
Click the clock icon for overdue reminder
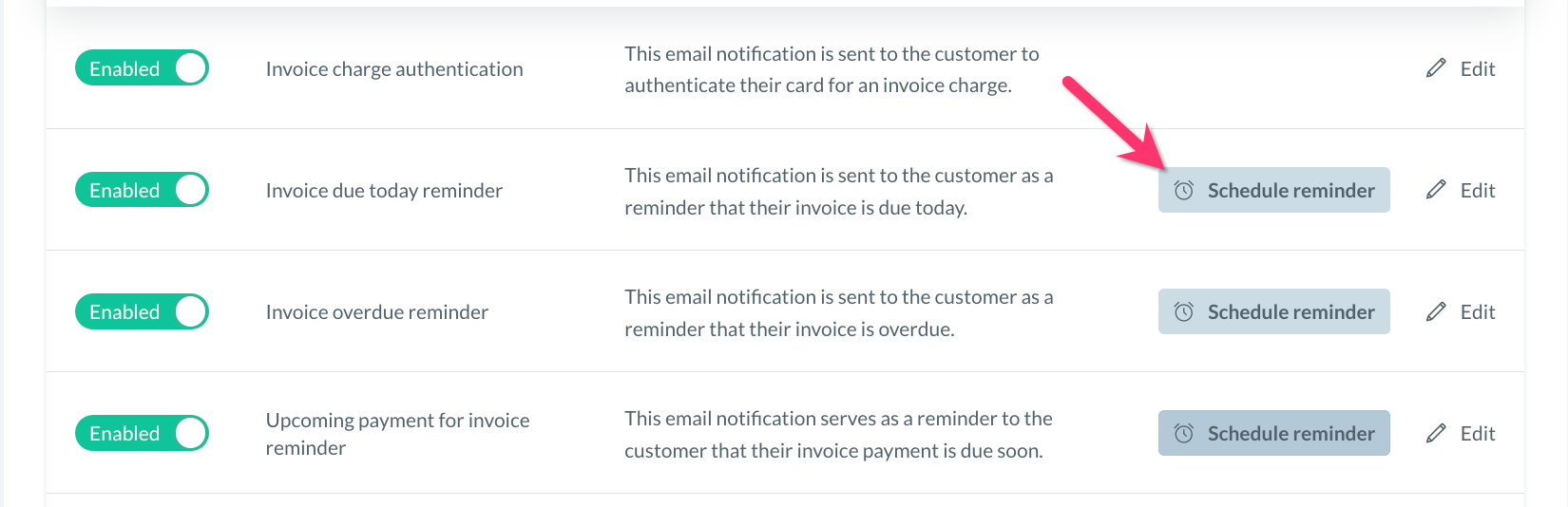click(x=1183, y=311)
